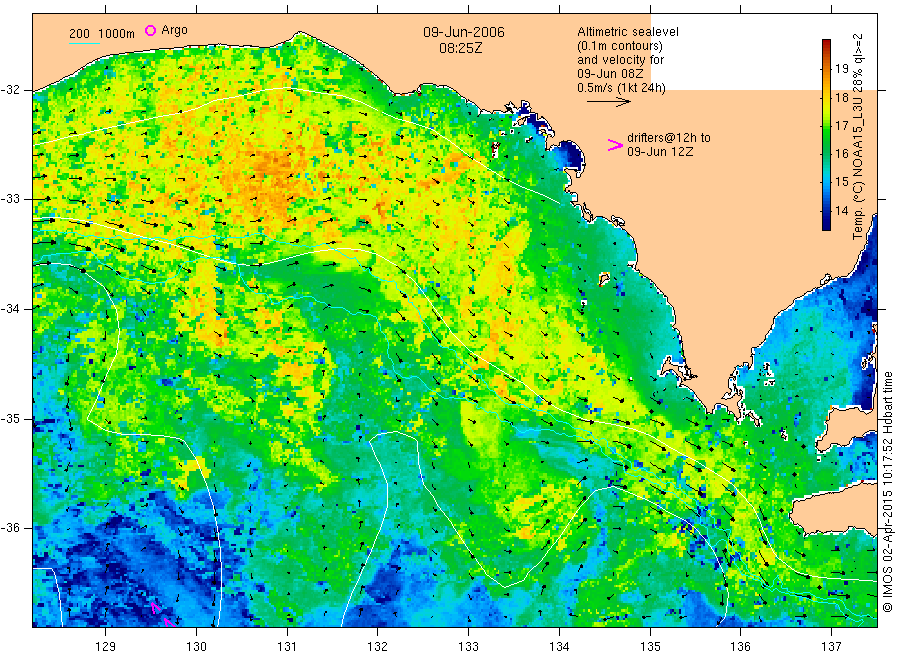Click the cyan bathymetry legend line sample
900x660 pixels.
pos(84,43)
